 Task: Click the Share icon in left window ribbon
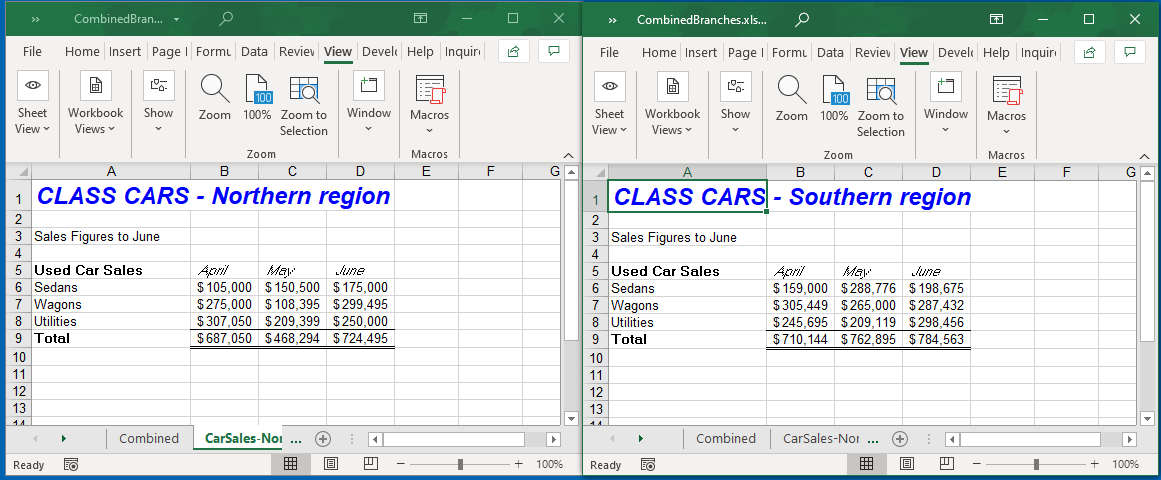pos(514,52)
